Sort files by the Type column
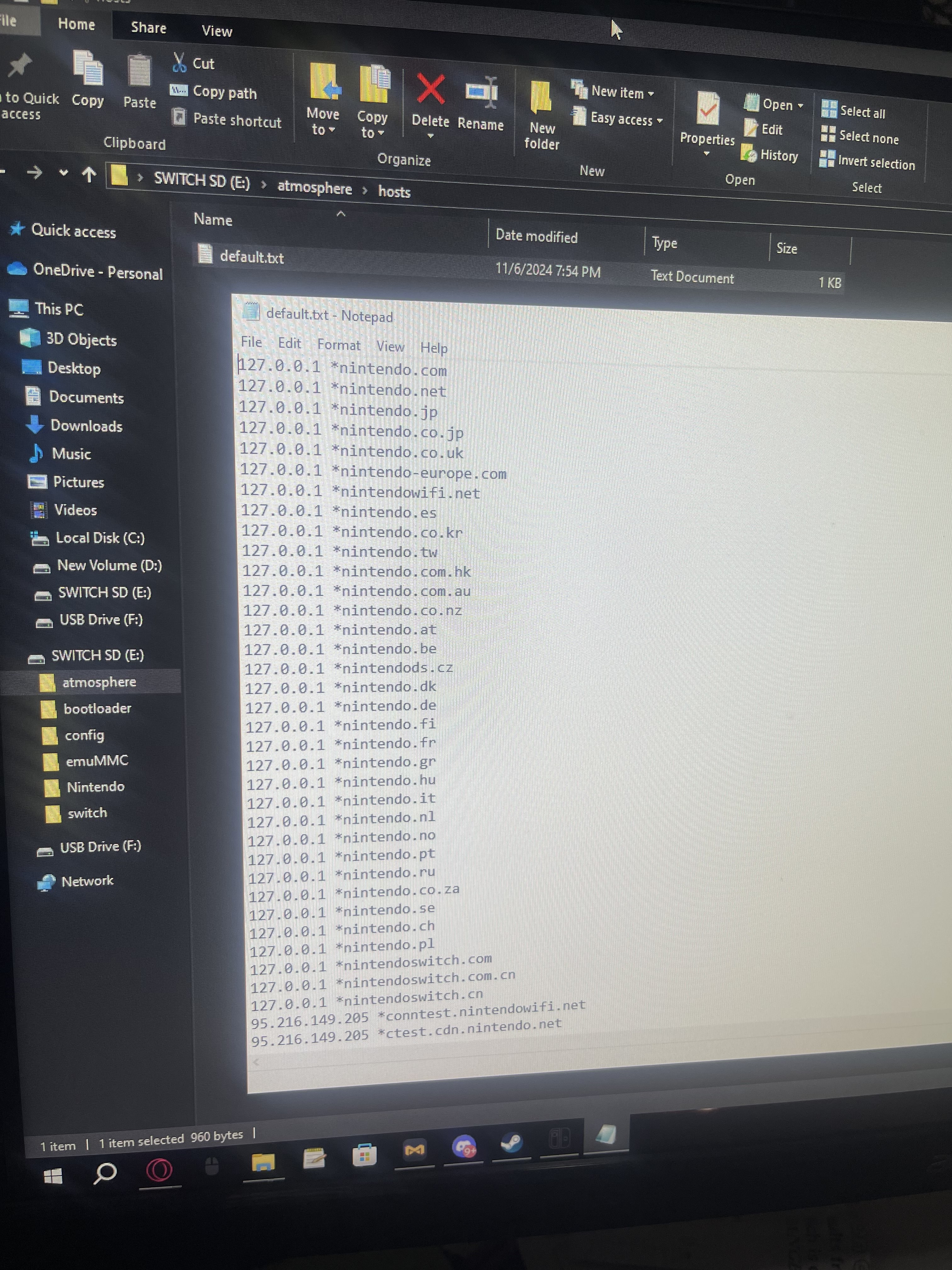 pos(665,243)
